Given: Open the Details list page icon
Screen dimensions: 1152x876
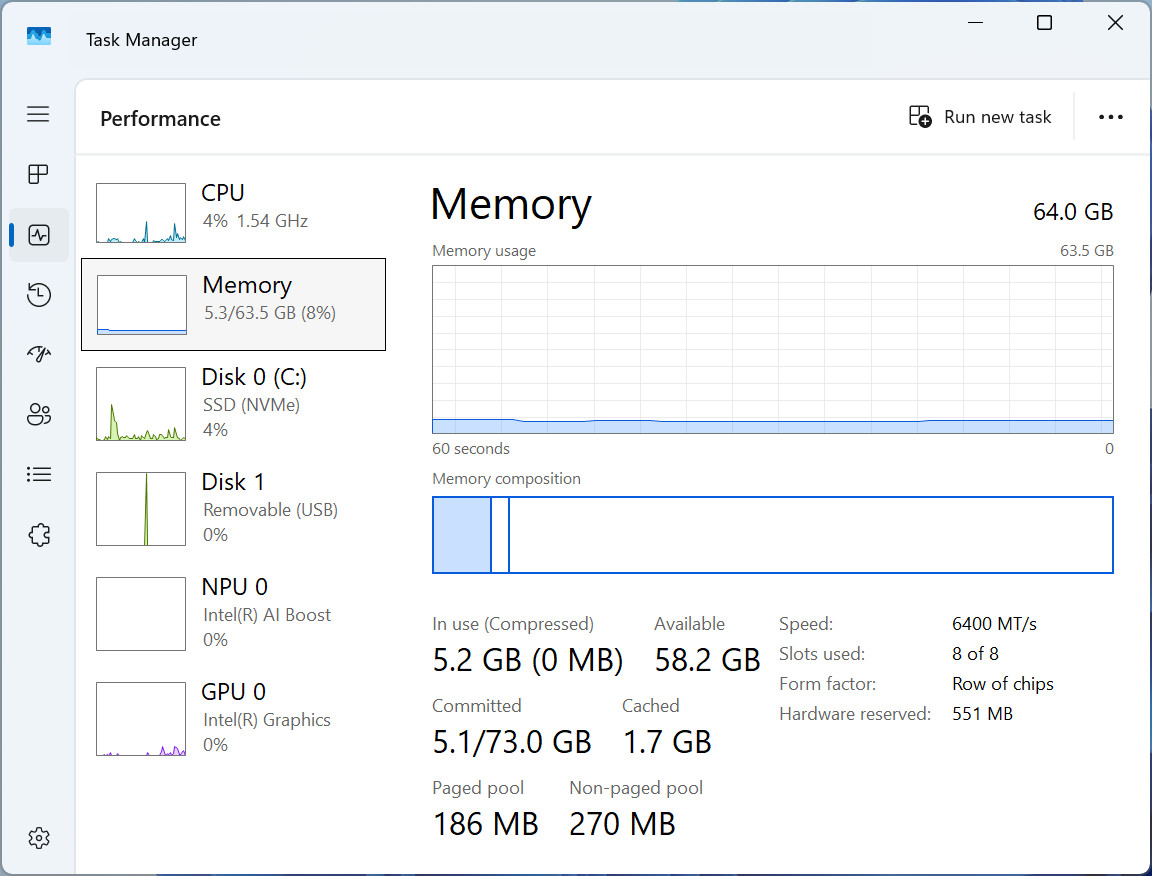Looking at the screenshot, I should pos(38,475).
